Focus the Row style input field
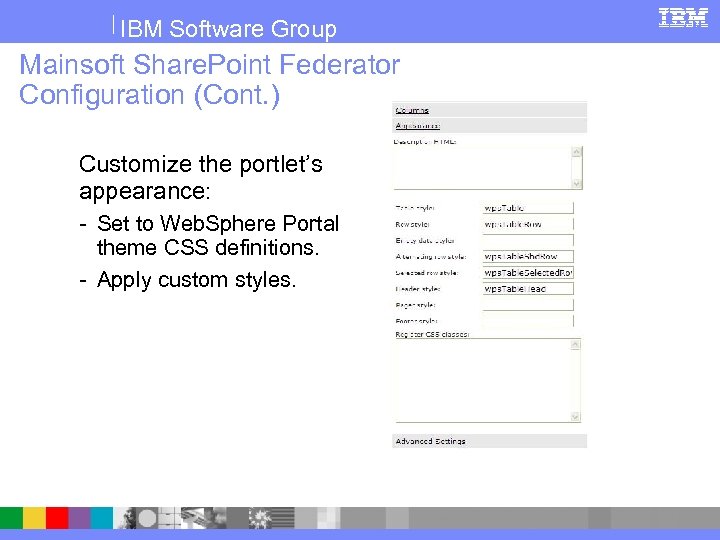Image resolution: width=720 pixels, height=540 pixels. coord(528,224)
